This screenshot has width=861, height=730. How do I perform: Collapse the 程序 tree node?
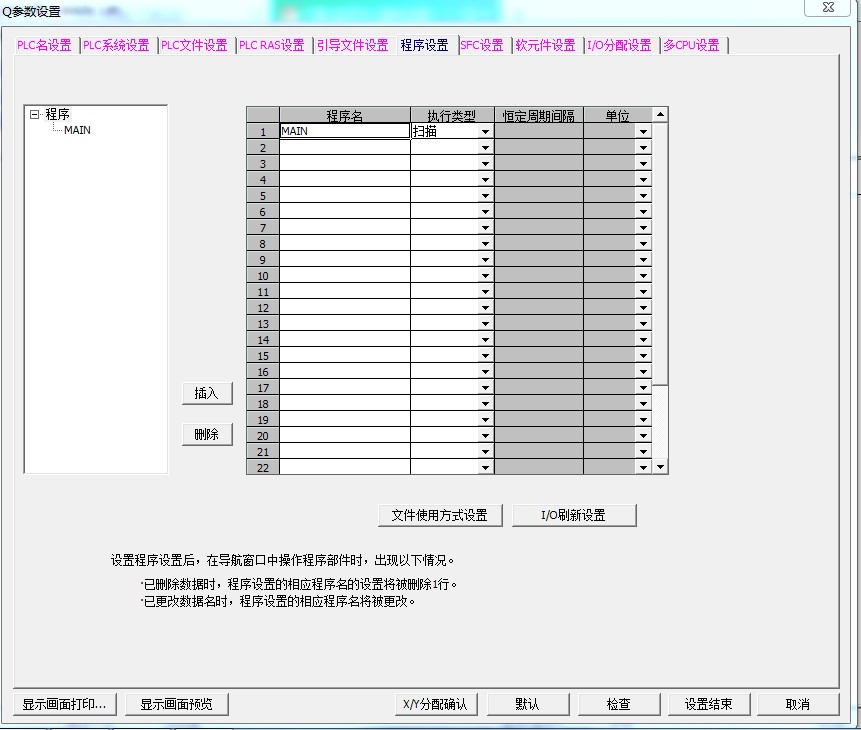tap(34, 115)
